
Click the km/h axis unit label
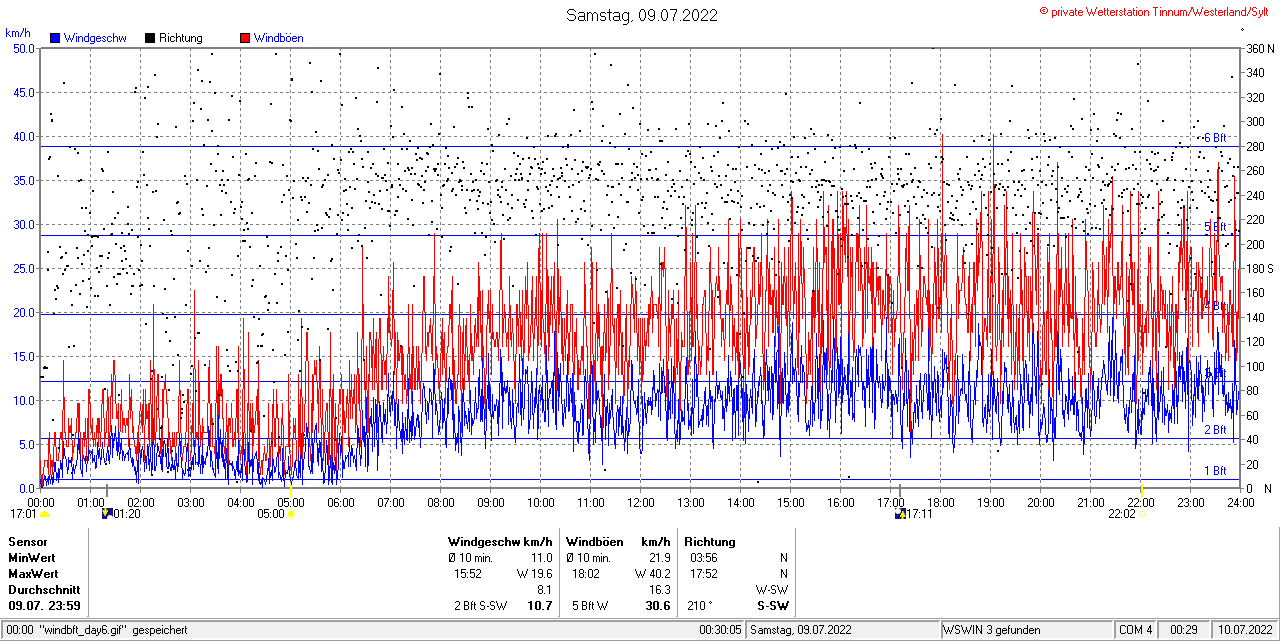[x=18, y=33]
